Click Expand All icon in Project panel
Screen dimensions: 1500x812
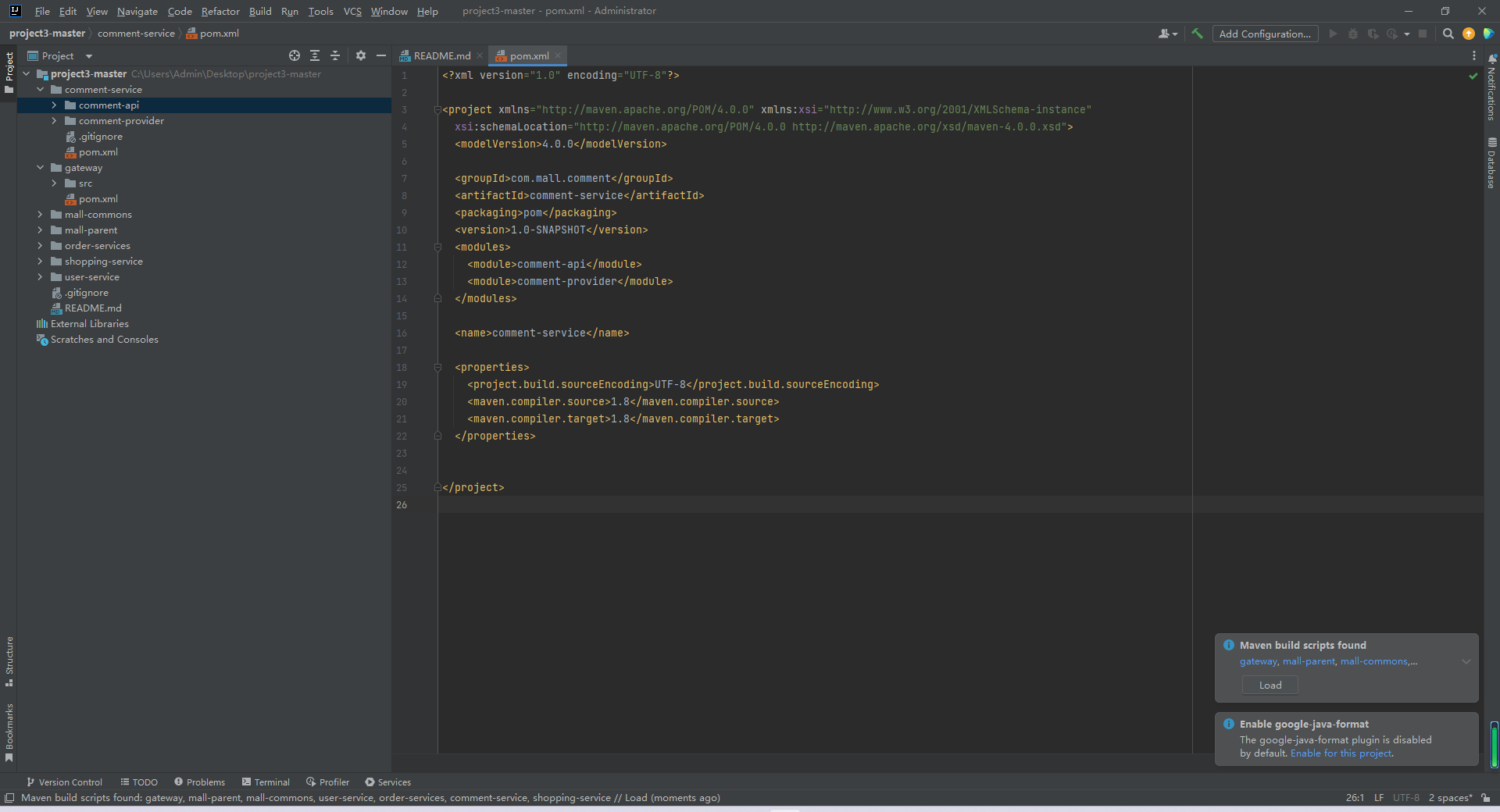click(315, 55)
